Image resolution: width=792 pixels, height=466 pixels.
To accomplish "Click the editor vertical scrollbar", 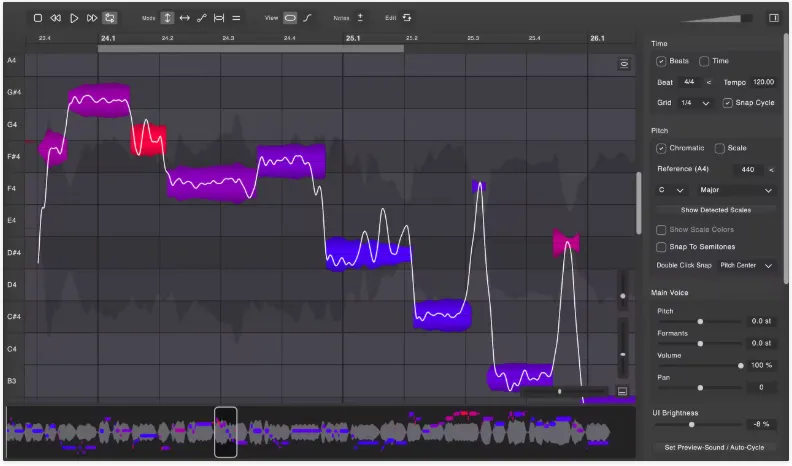I will (638, 202).
